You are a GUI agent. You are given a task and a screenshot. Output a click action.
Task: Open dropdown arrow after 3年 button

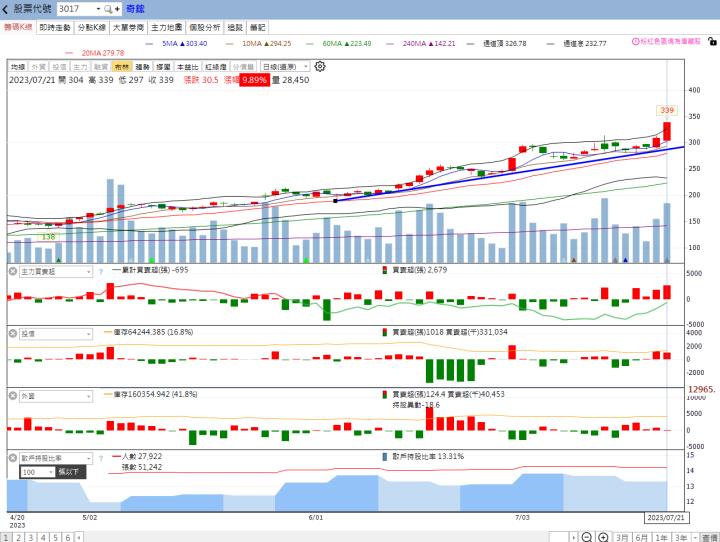(x=695, y=537)
